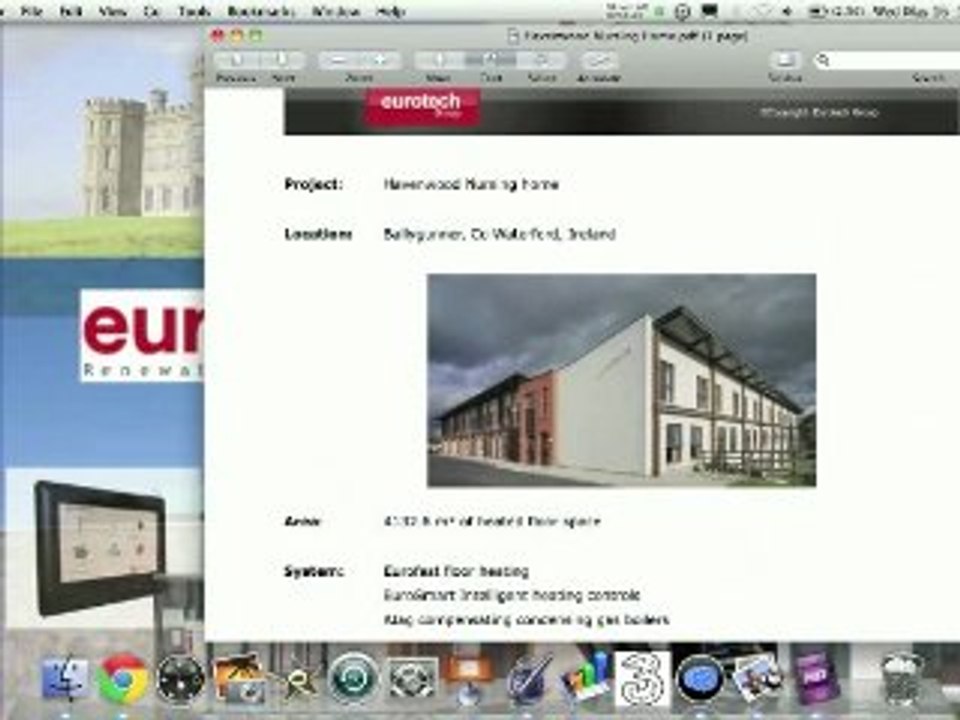Open the blue round Dock app

tap(700, 678)
